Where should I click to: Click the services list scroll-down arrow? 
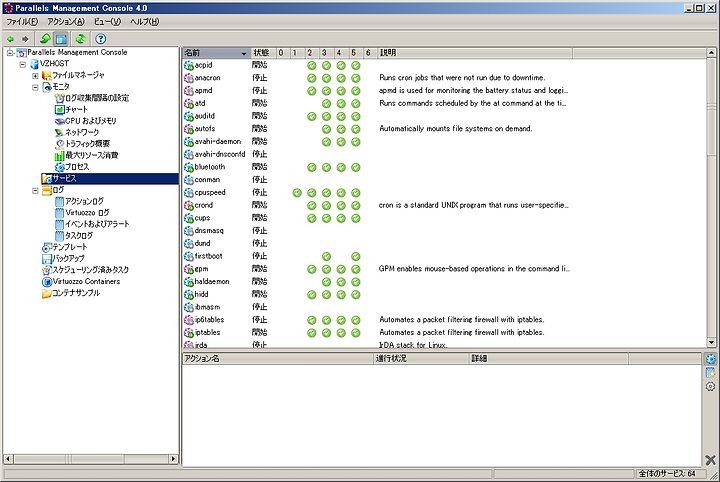coord(711,342)
